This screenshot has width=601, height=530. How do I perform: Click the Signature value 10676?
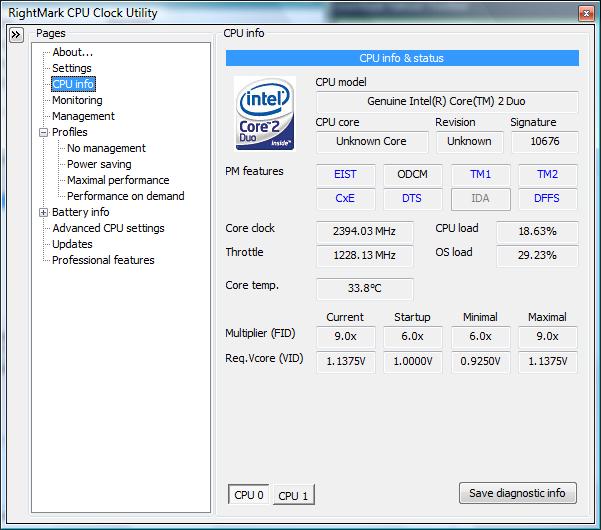pos(545,142)
